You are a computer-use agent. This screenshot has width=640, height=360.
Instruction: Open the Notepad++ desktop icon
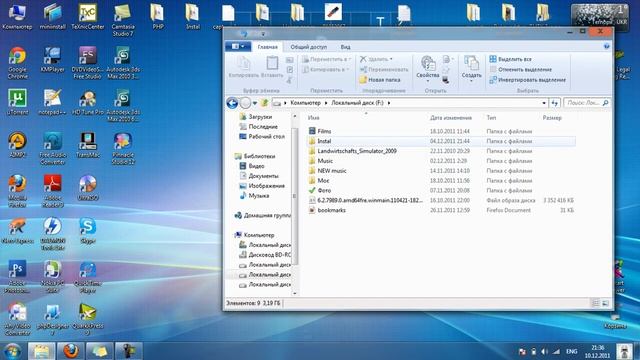(53, 102)
